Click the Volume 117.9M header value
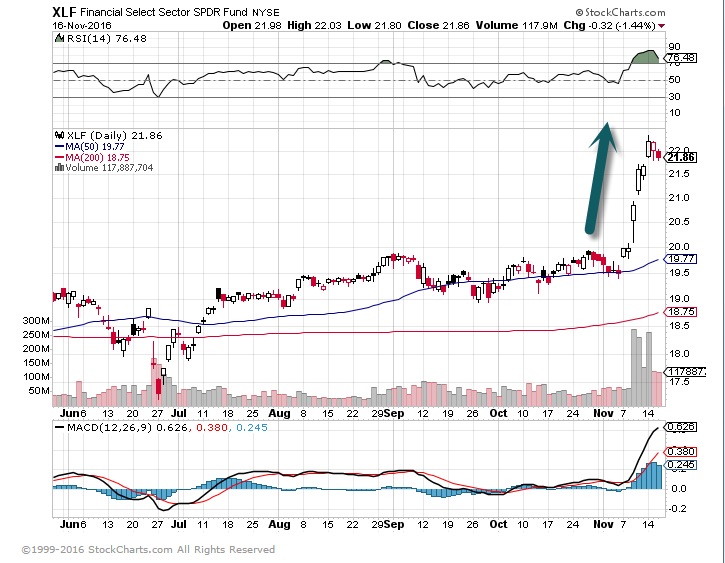 coord(516,25)
